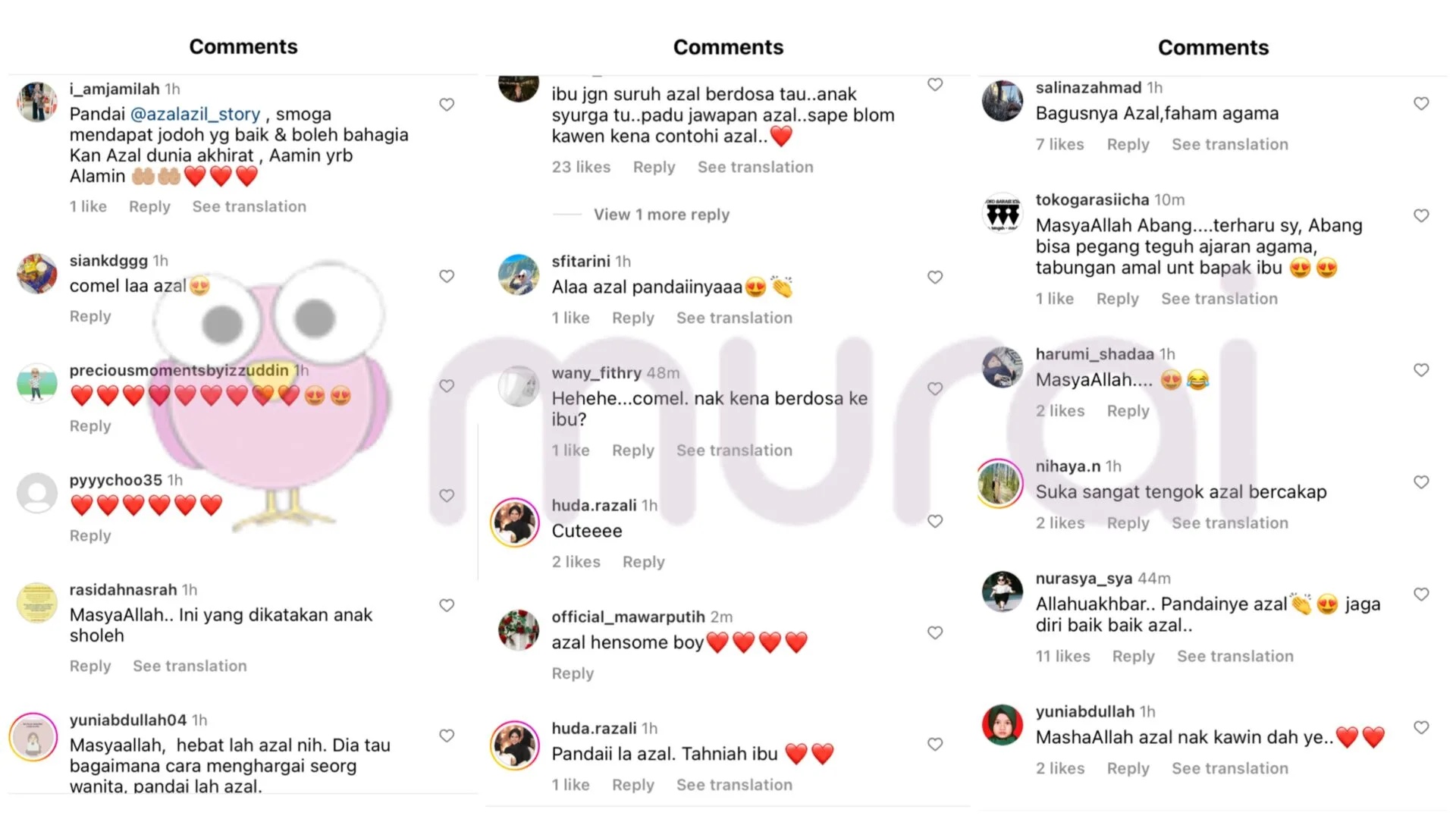This screenshot has width=1456, height=819.
Task: Like the comment by i_amjamilah
Action: 447,105
